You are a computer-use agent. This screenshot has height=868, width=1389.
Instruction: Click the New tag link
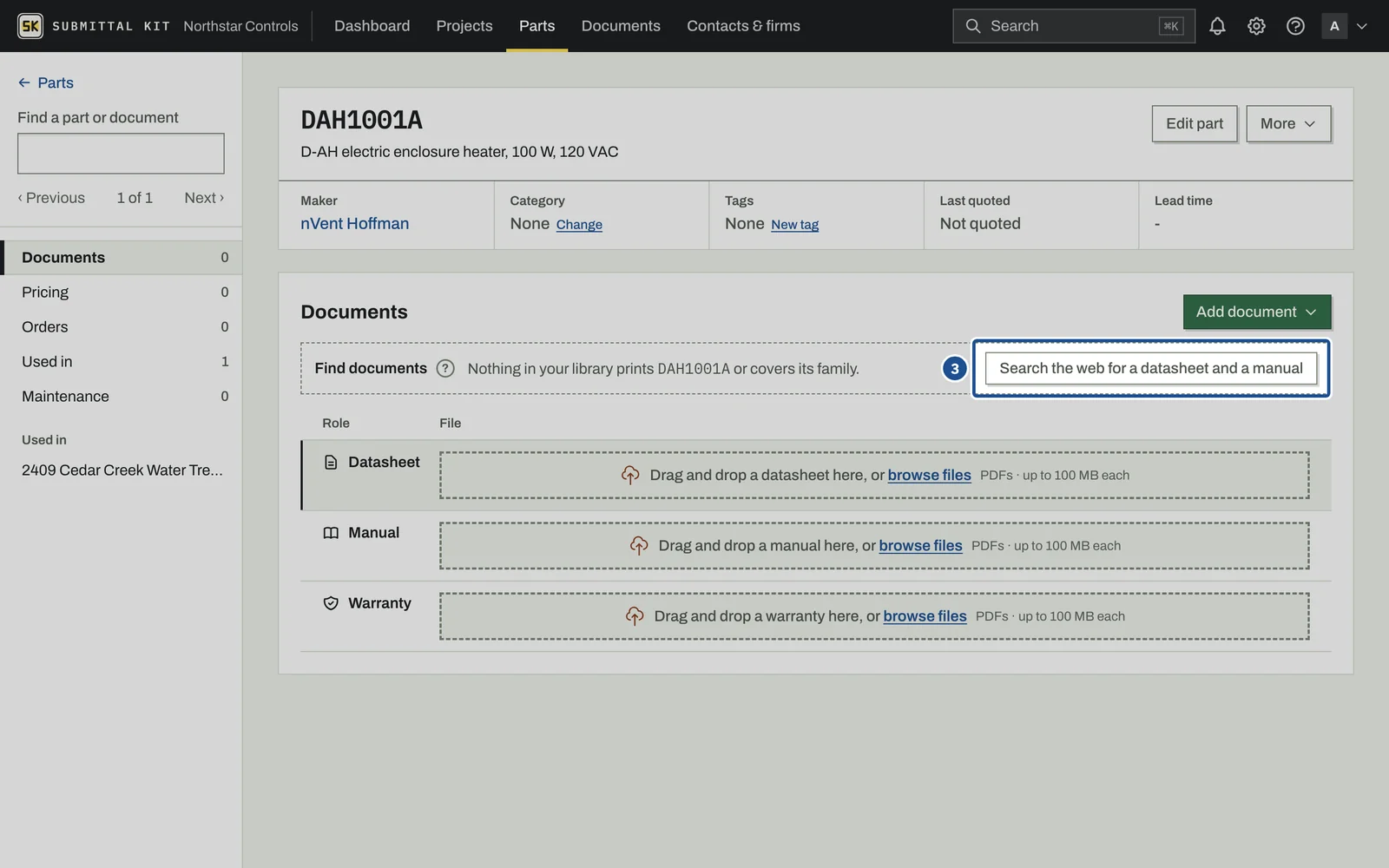coord(794,225)
